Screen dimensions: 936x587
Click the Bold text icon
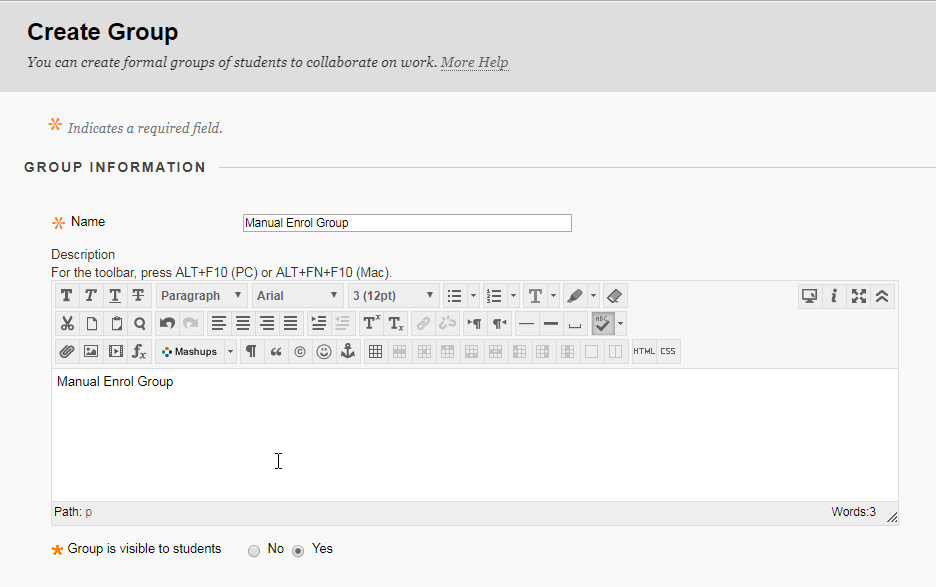point(67,296)
